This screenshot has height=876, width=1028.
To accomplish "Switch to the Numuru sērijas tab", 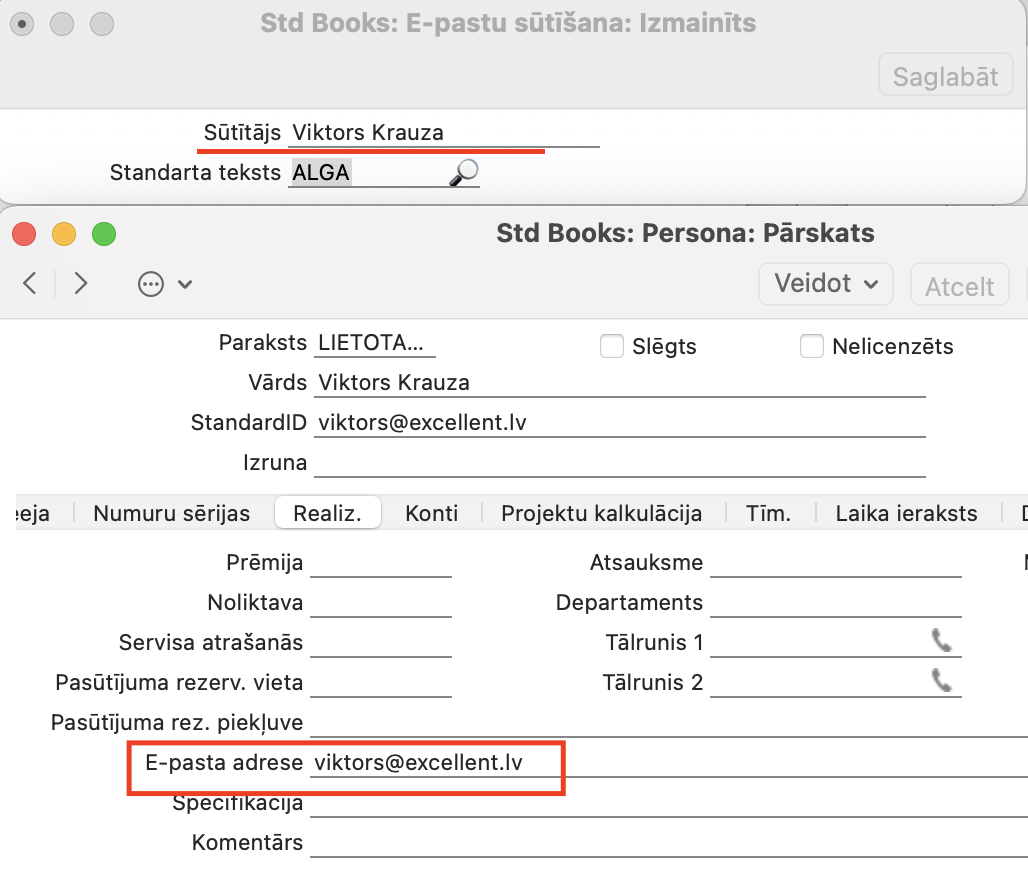I will (x=172, y=514).
